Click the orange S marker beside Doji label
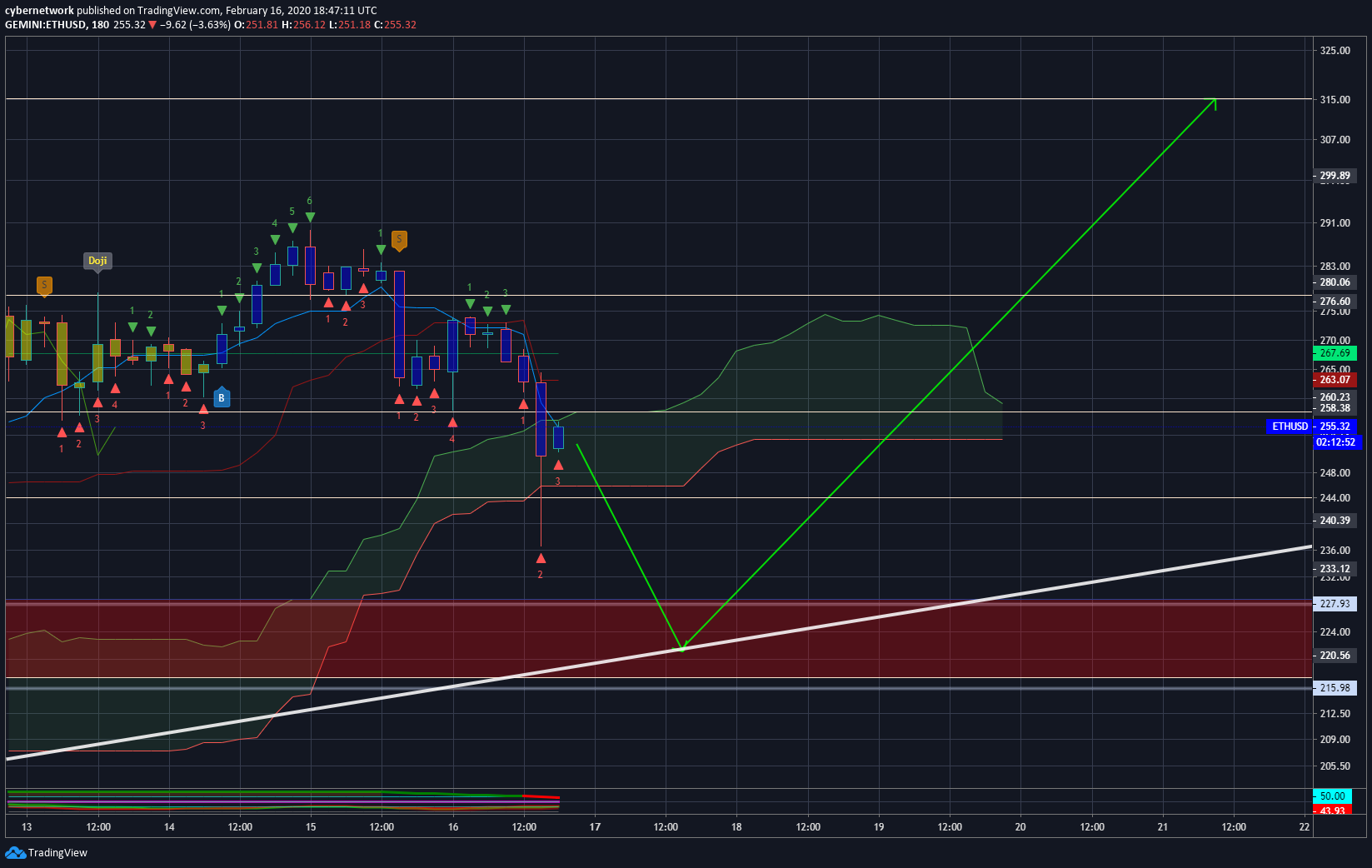1372x868 pixels. [44, 286]
